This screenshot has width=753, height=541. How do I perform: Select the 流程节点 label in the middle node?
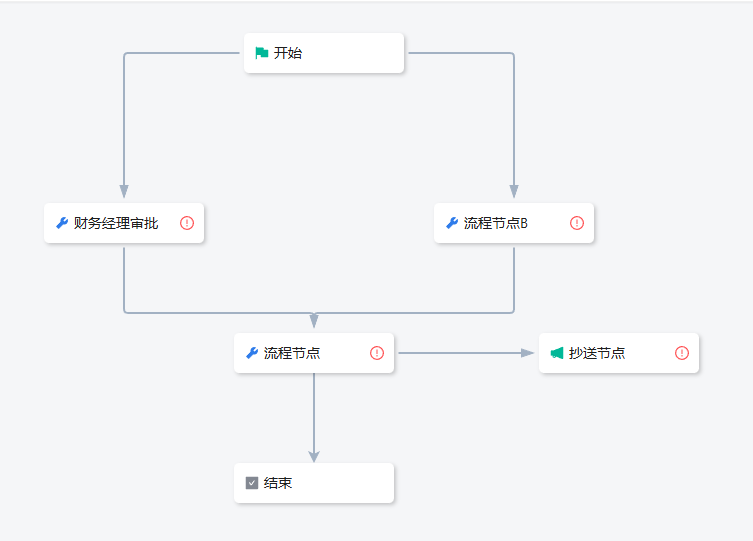(292, 353)
